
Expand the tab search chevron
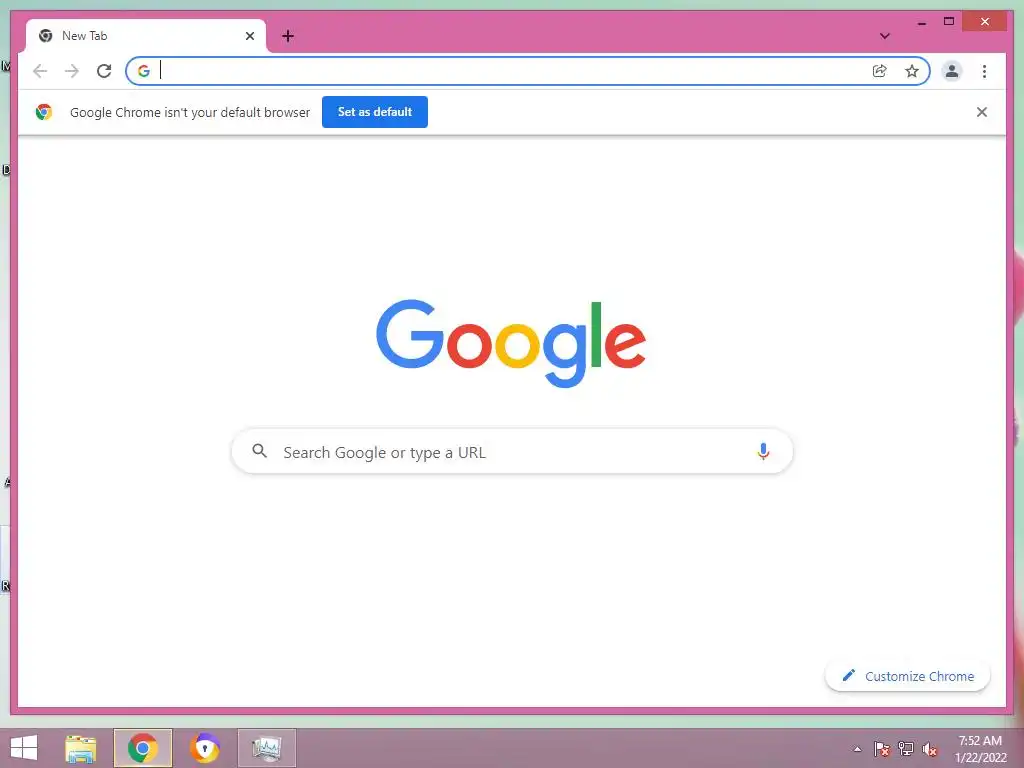pyautogui.click(x=885, y=36)
